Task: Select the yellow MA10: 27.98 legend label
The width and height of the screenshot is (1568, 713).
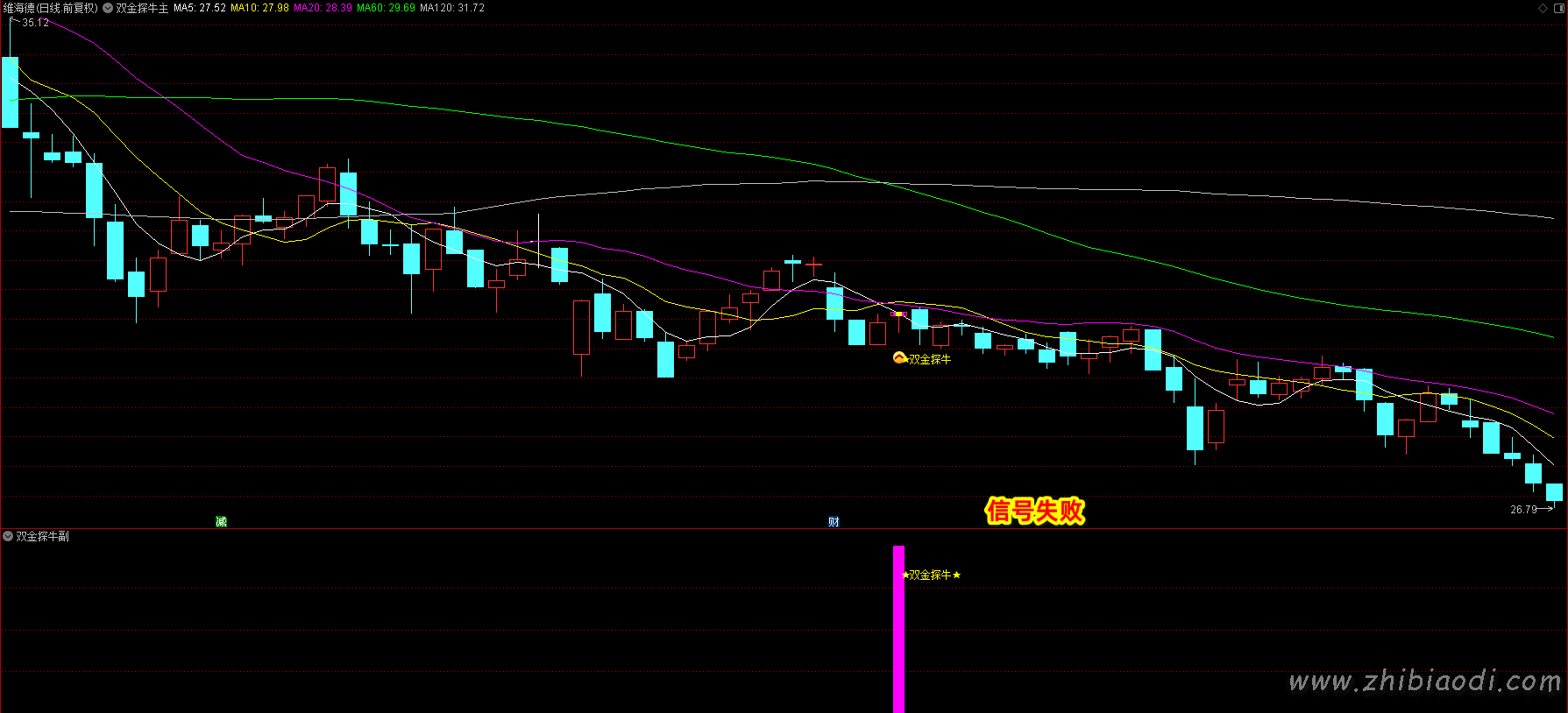Action: pos(259,8)
